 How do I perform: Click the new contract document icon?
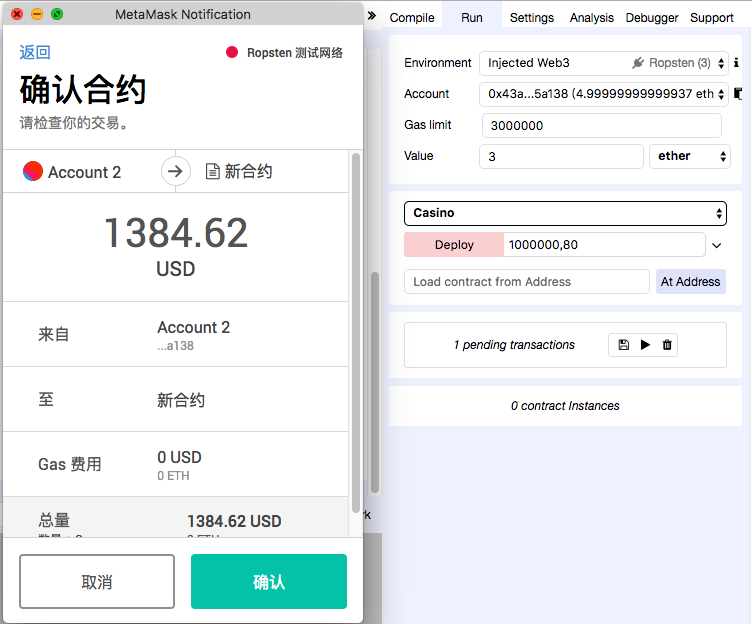212,171
